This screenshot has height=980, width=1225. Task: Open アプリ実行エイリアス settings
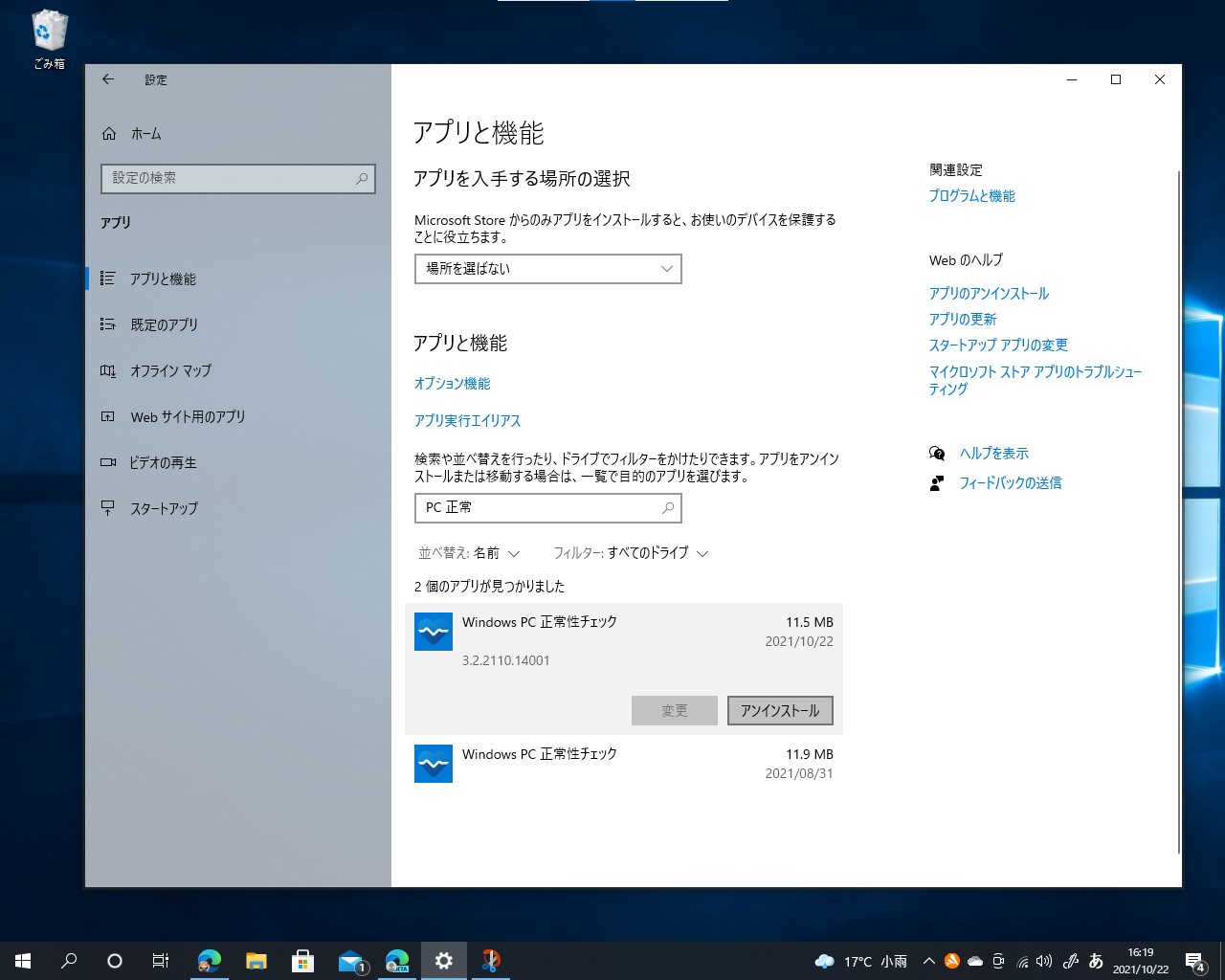(468, 420)
